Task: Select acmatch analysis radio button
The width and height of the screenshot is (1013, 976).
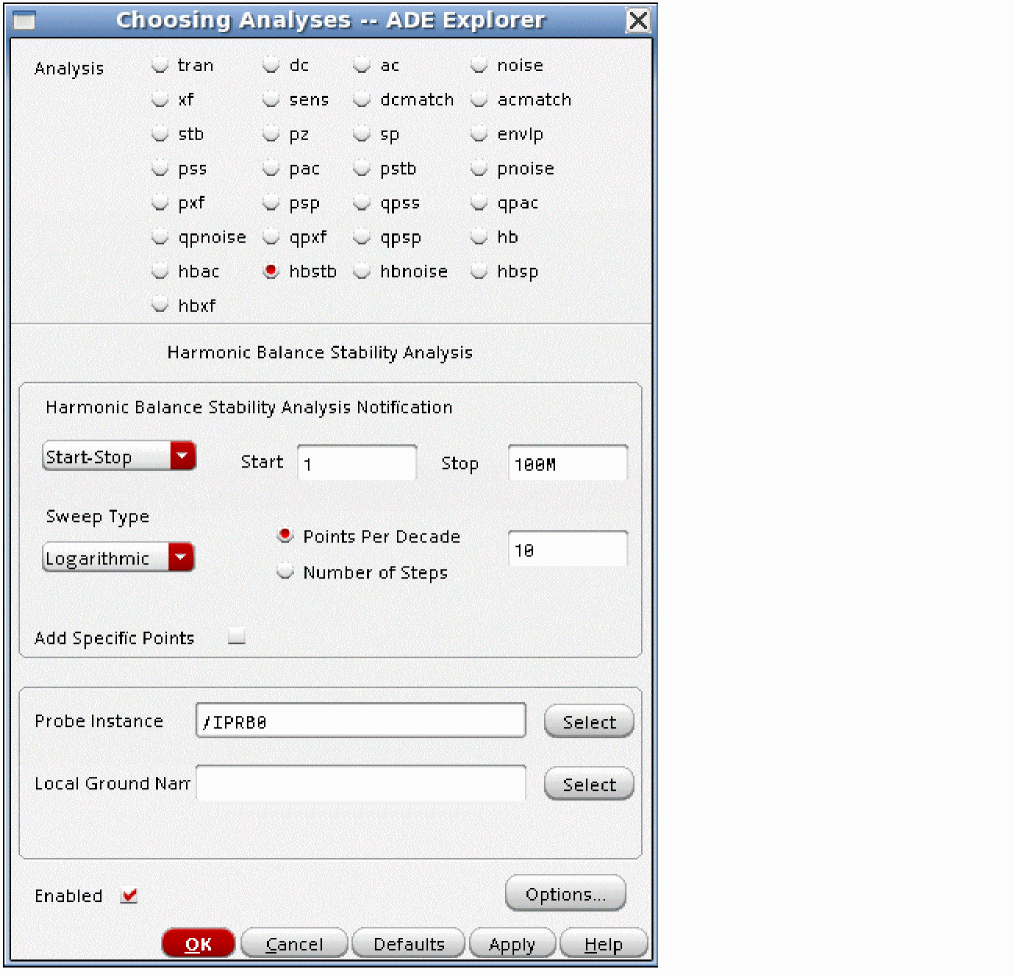Action: pos(479,99)
